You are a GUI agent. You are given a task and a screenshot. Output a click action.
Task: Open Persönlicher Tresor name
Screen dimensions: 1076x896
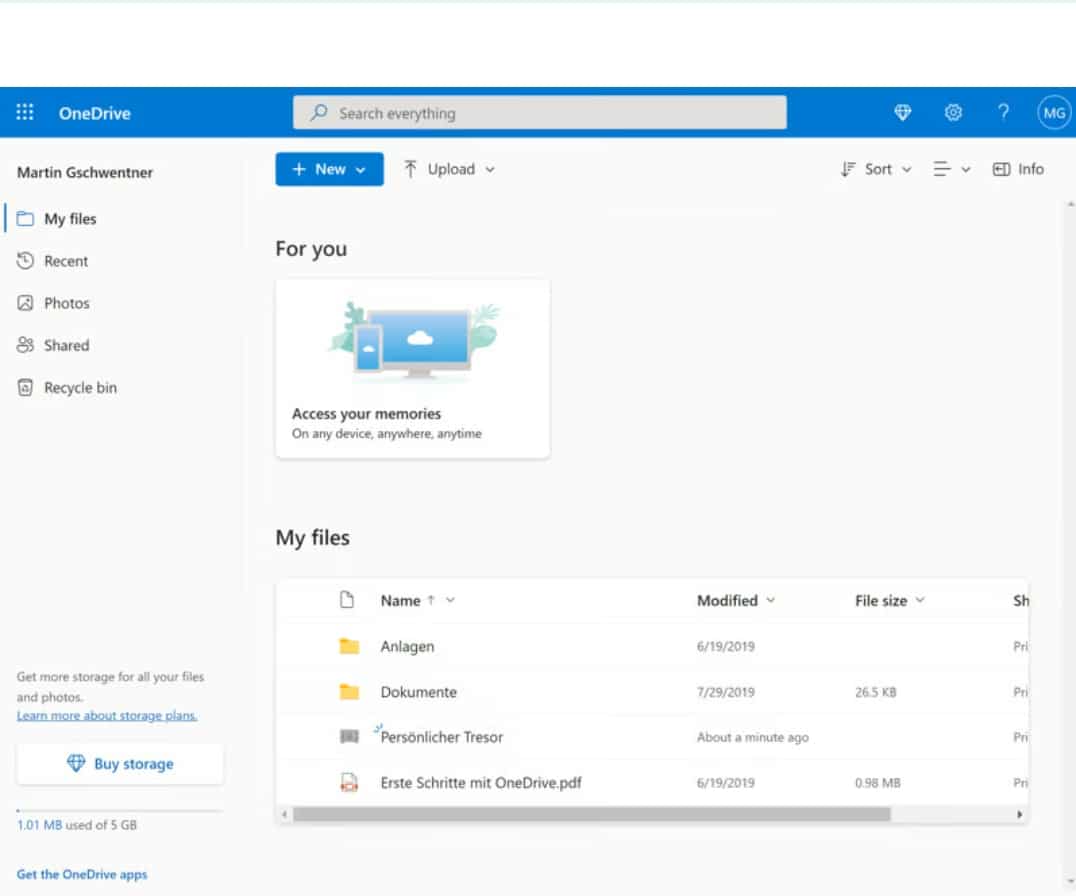(442, 737)
